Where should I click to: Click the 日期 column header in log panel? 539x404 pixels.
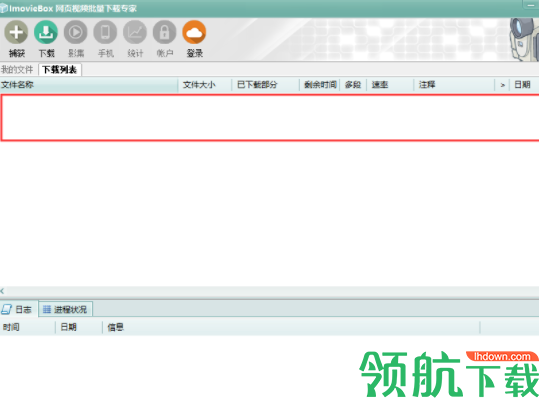pos(79,327)
